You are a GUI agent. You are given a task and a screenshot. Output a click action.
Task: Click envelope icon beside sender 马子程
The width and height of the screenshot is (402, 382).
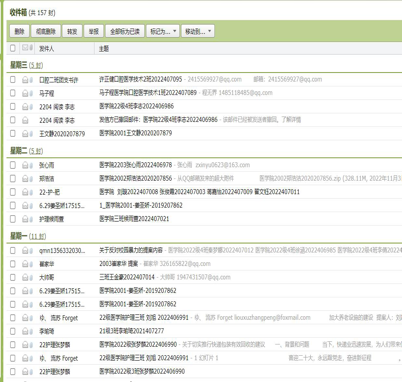(x=25, y=93)
